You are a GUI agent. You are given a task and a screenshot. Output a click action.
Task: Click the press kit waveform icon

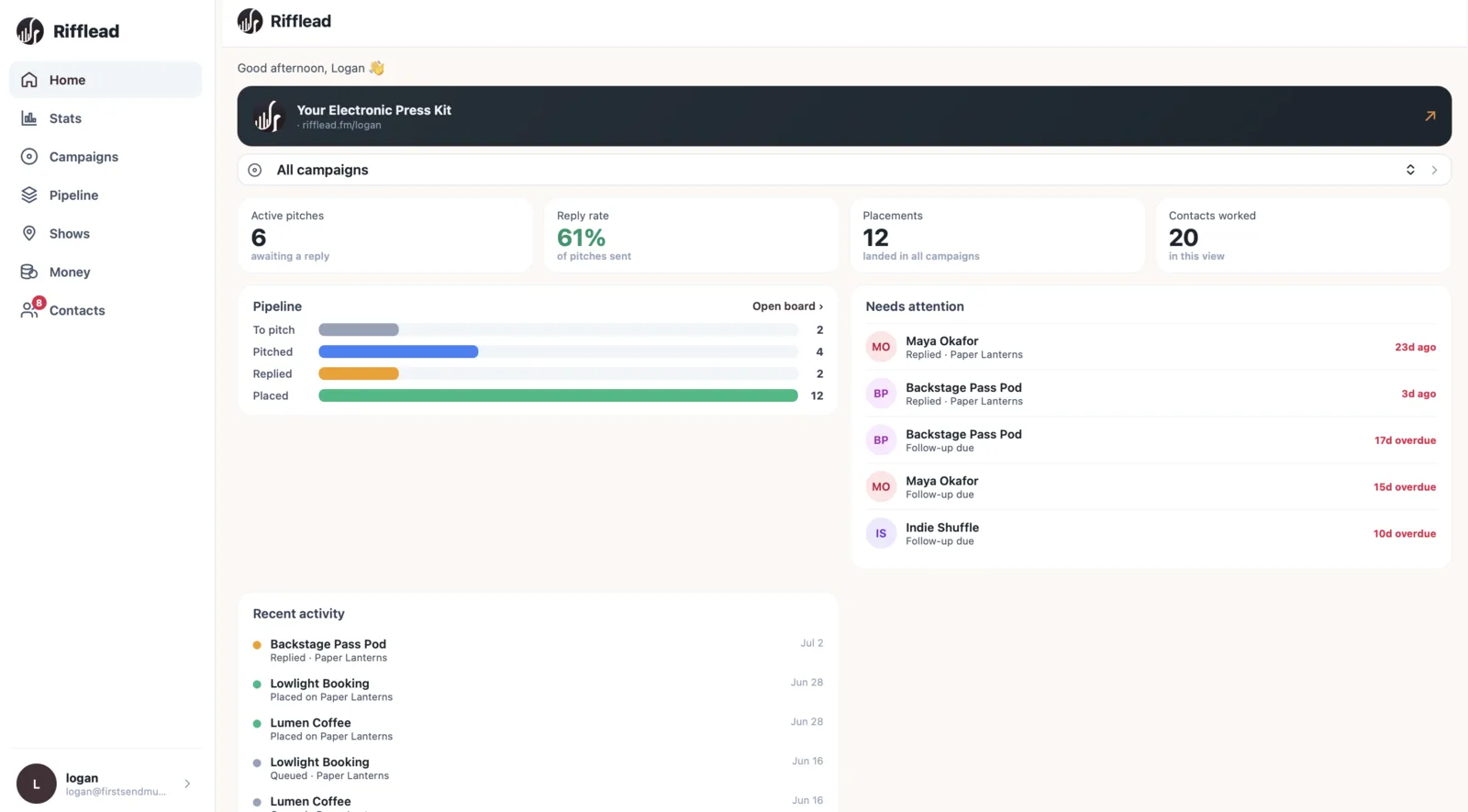click(x=268, y=117)
